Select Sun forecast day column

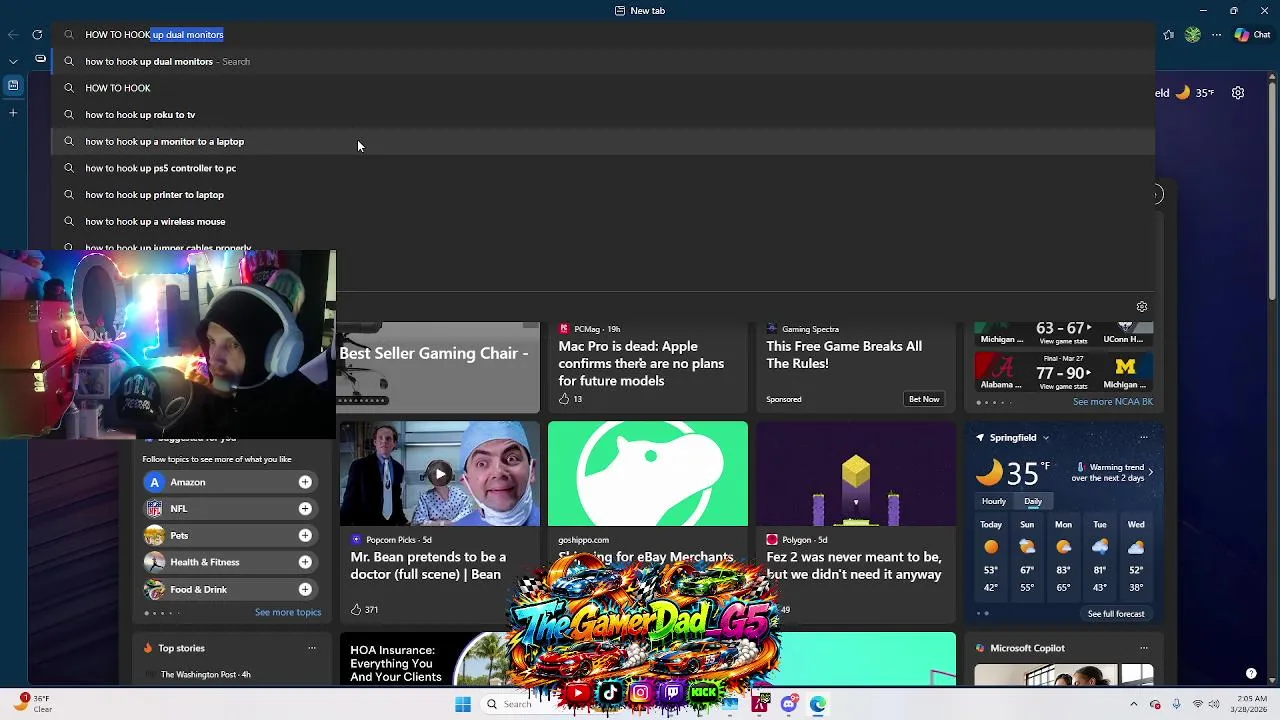pyautogui.click(x=1027, y=556)
